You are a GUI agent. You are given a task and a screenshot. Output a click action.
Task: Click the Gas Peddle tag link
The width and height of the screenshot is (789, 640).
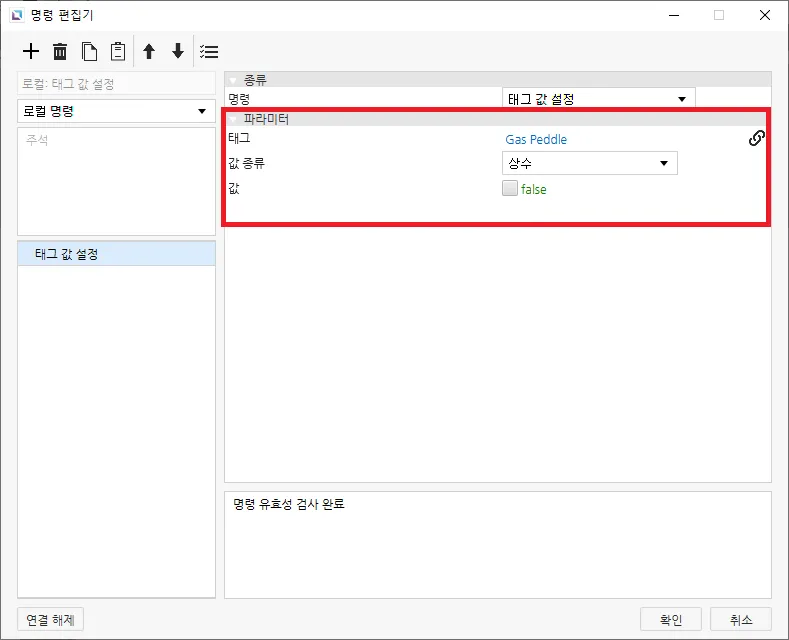coord(536,140)
